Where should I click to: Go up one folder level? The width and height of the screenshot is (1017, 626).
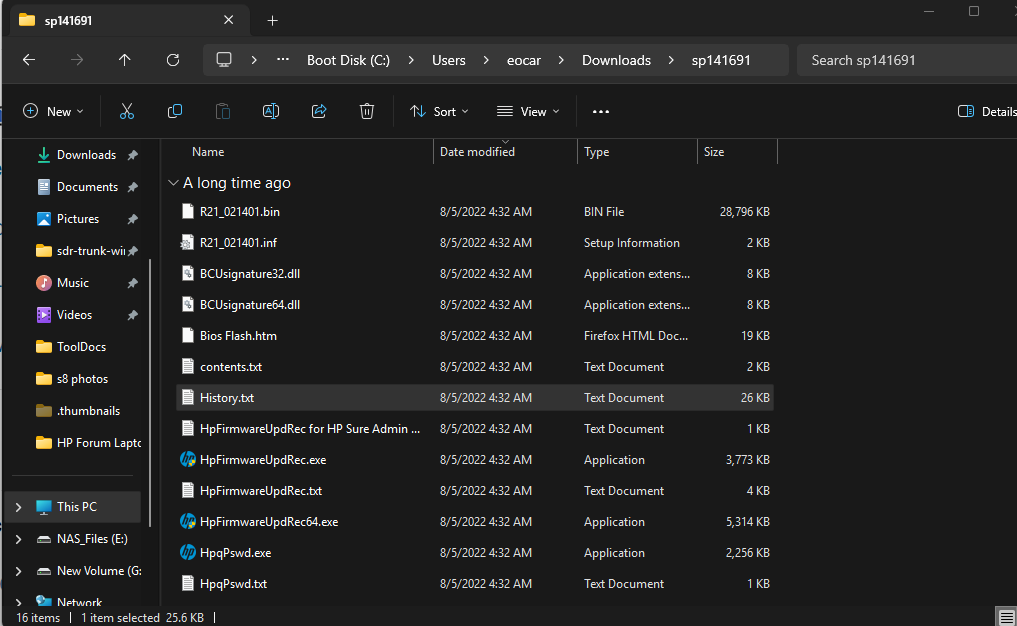pyautogui.click(x=124, y=60)
